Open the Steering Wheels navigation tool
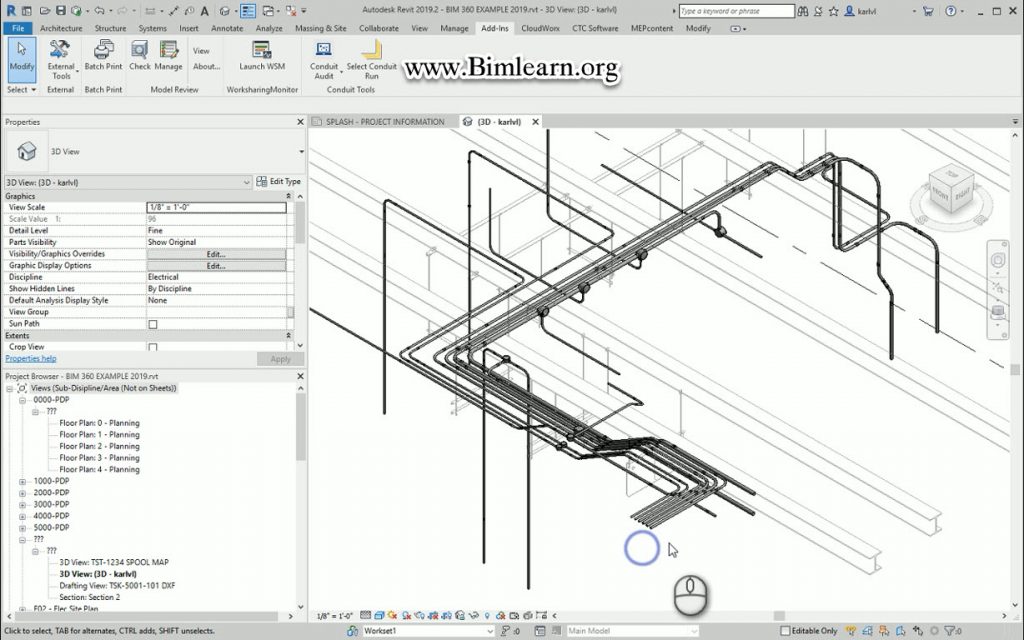 [x=997, y=261]
